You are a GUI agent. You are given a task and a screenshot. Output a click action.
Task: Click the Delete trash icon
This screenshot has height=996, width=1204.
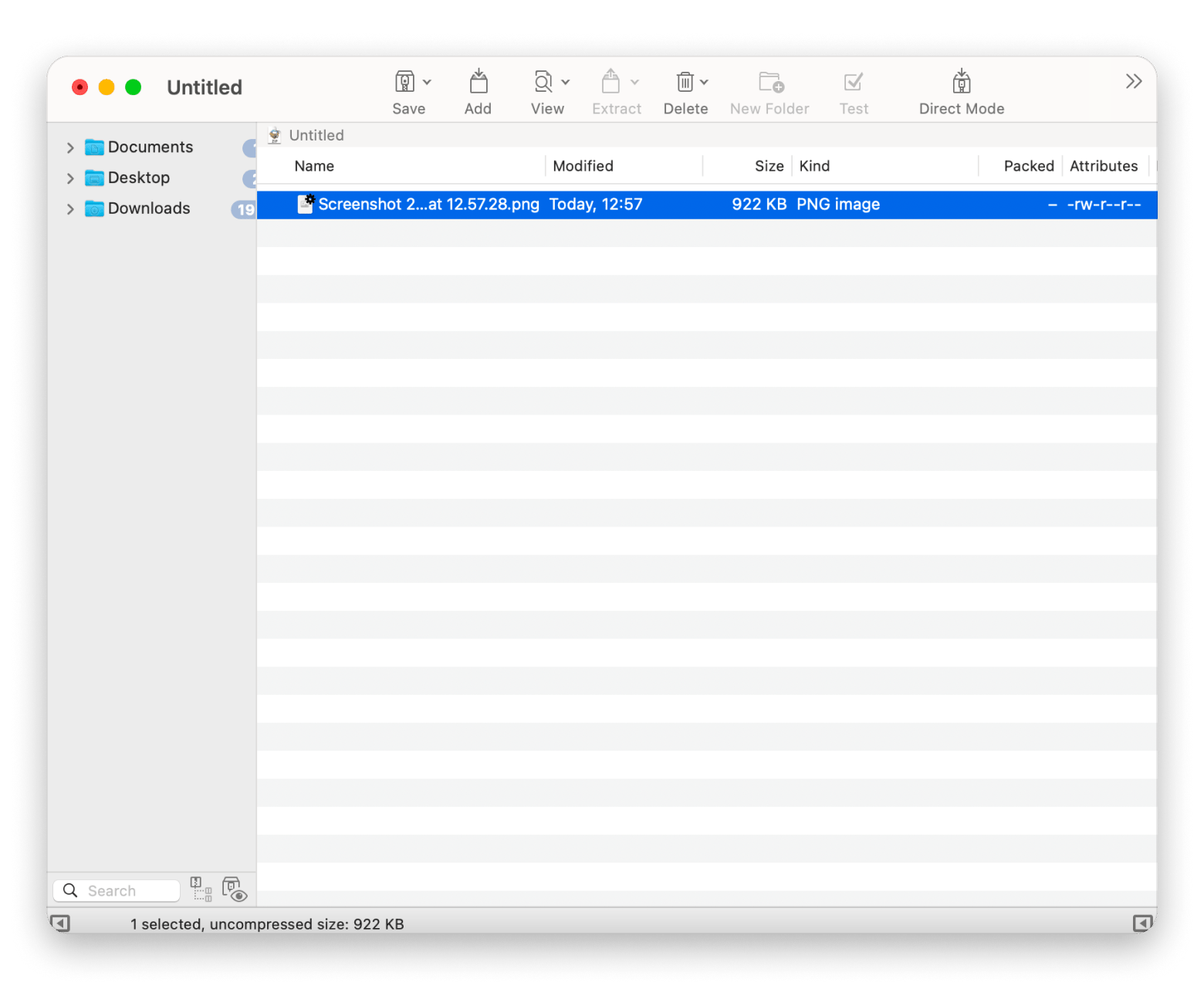[685, 82]
